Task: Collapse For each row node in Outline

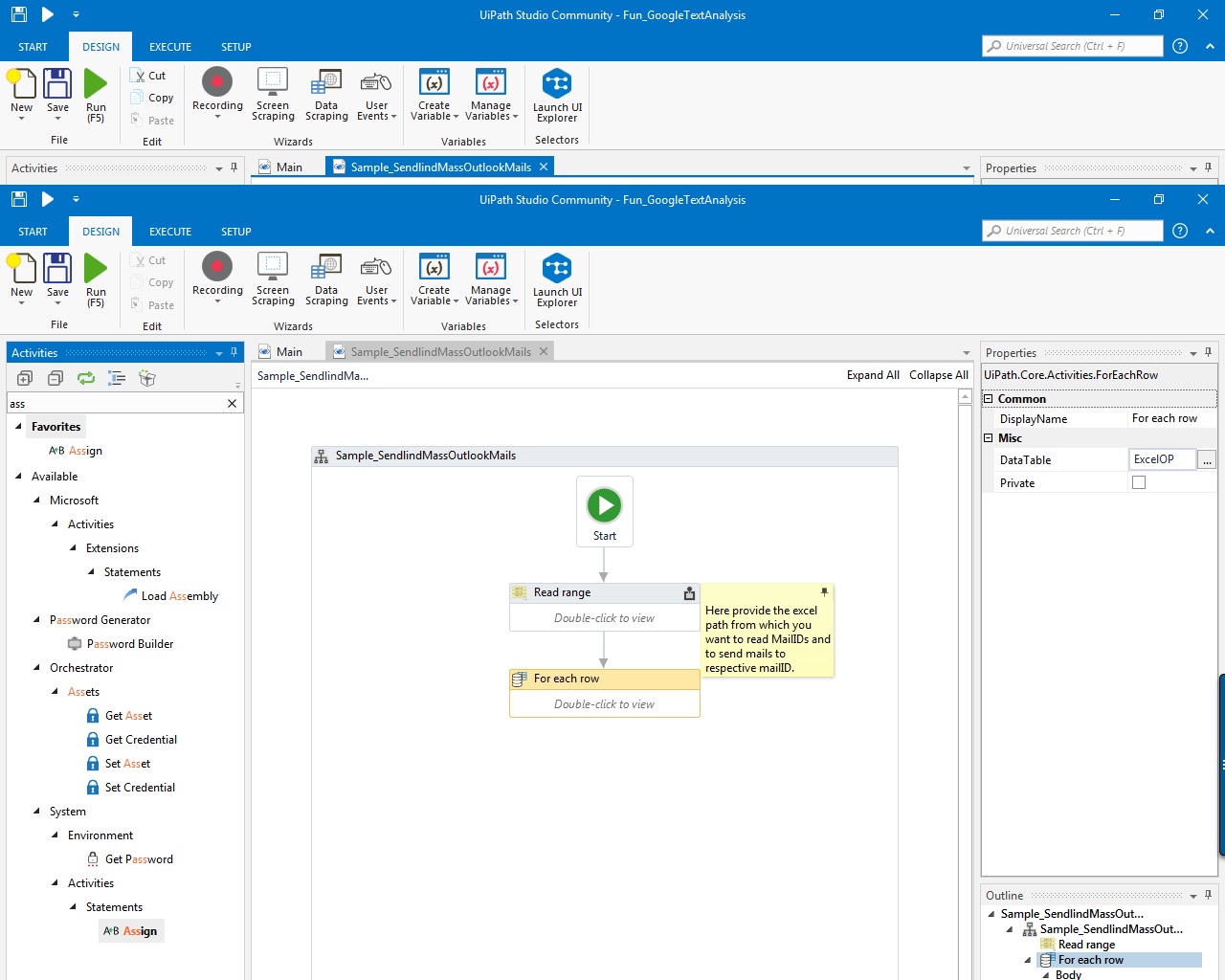Action: pyautogui.click(x=1028, y=960)
